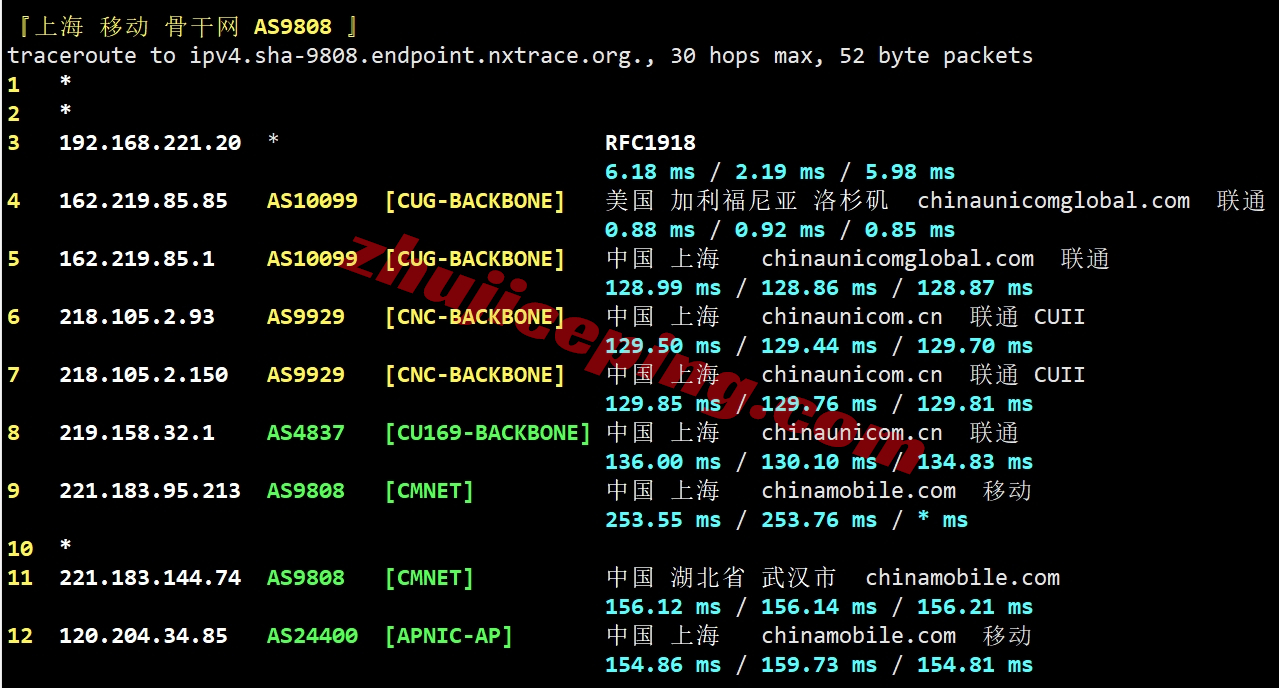This screenshot has height=688, width=1279.
Task: Click [CMNET] on hop 9 row
Action: click(429, 491)
